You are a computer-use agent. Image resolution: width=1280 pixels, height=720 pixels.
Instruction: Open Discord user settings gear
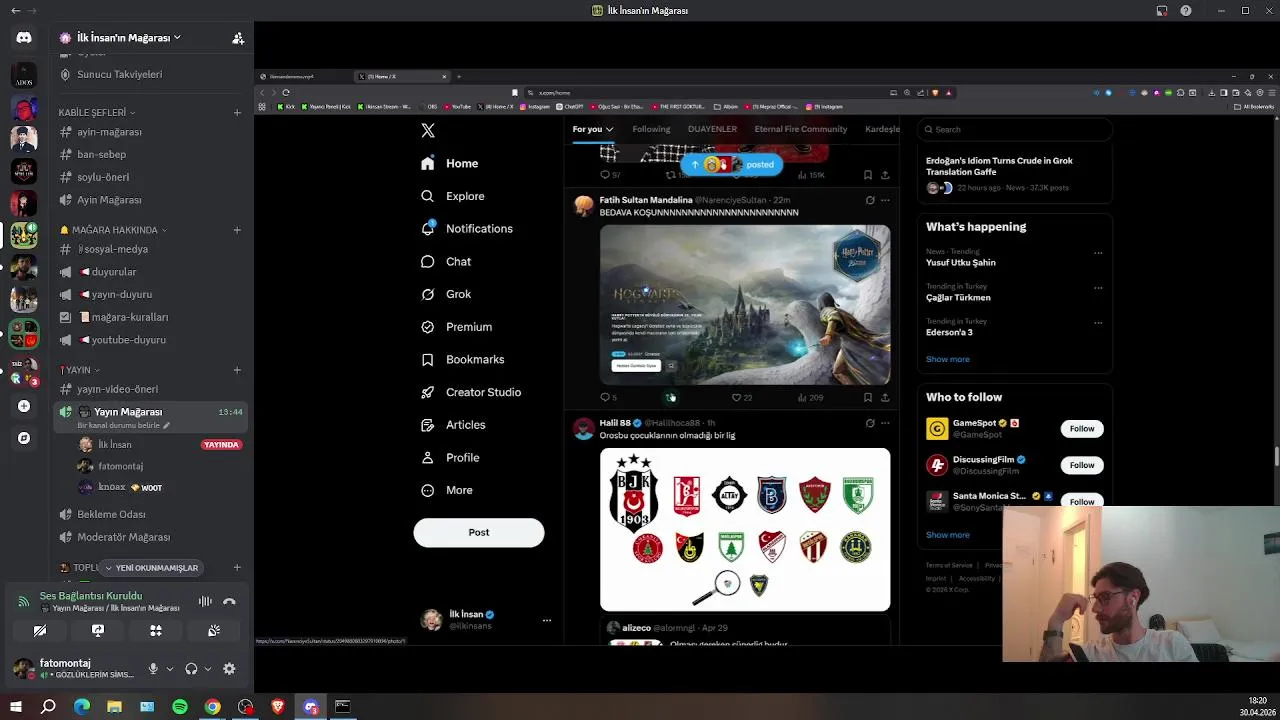tap(229, 669)
